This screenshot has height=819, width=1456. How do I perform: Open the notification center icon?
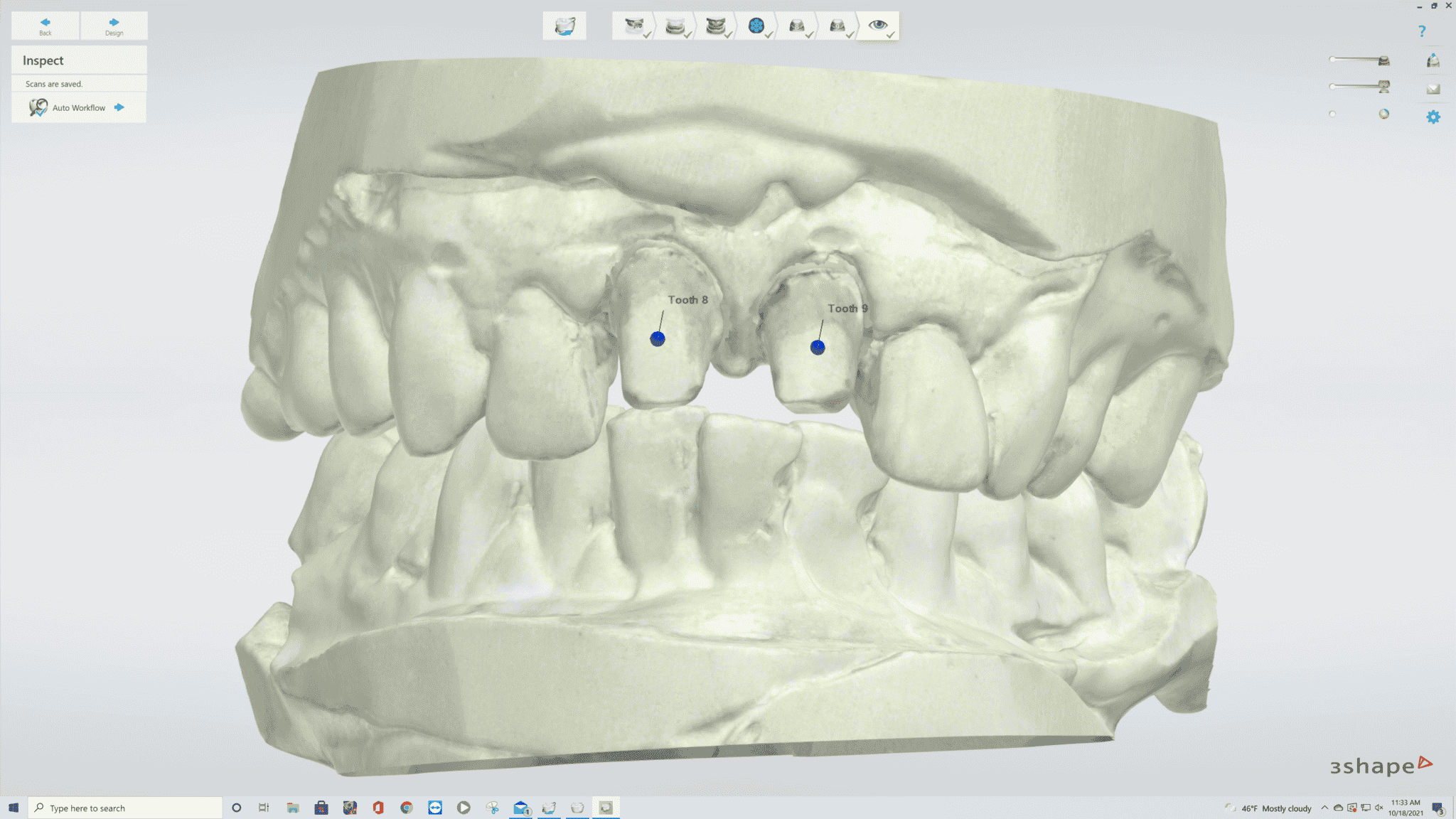tap(1438, 808)
